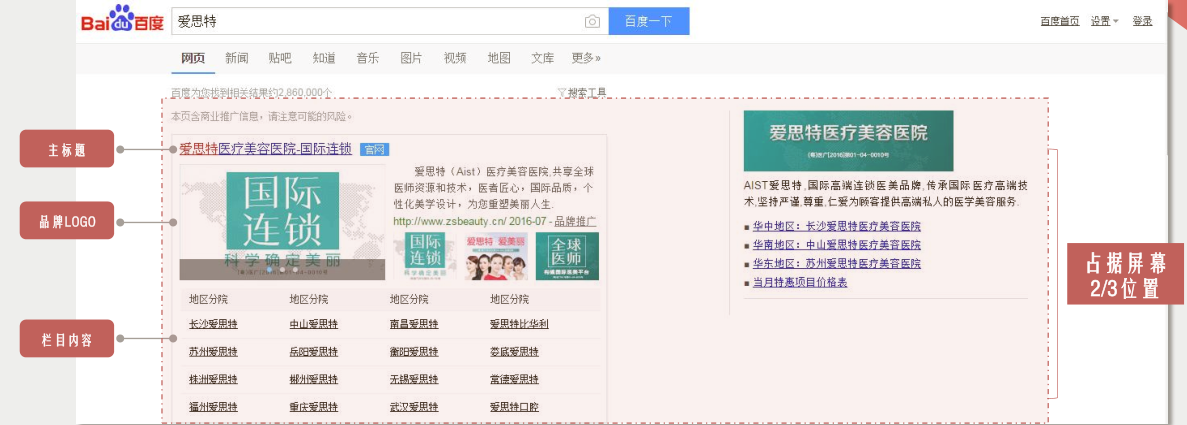Open the 重庆爱思特 link
Image resolution: width=1187 pixels, height=425 pixels.
pos(313,407)
